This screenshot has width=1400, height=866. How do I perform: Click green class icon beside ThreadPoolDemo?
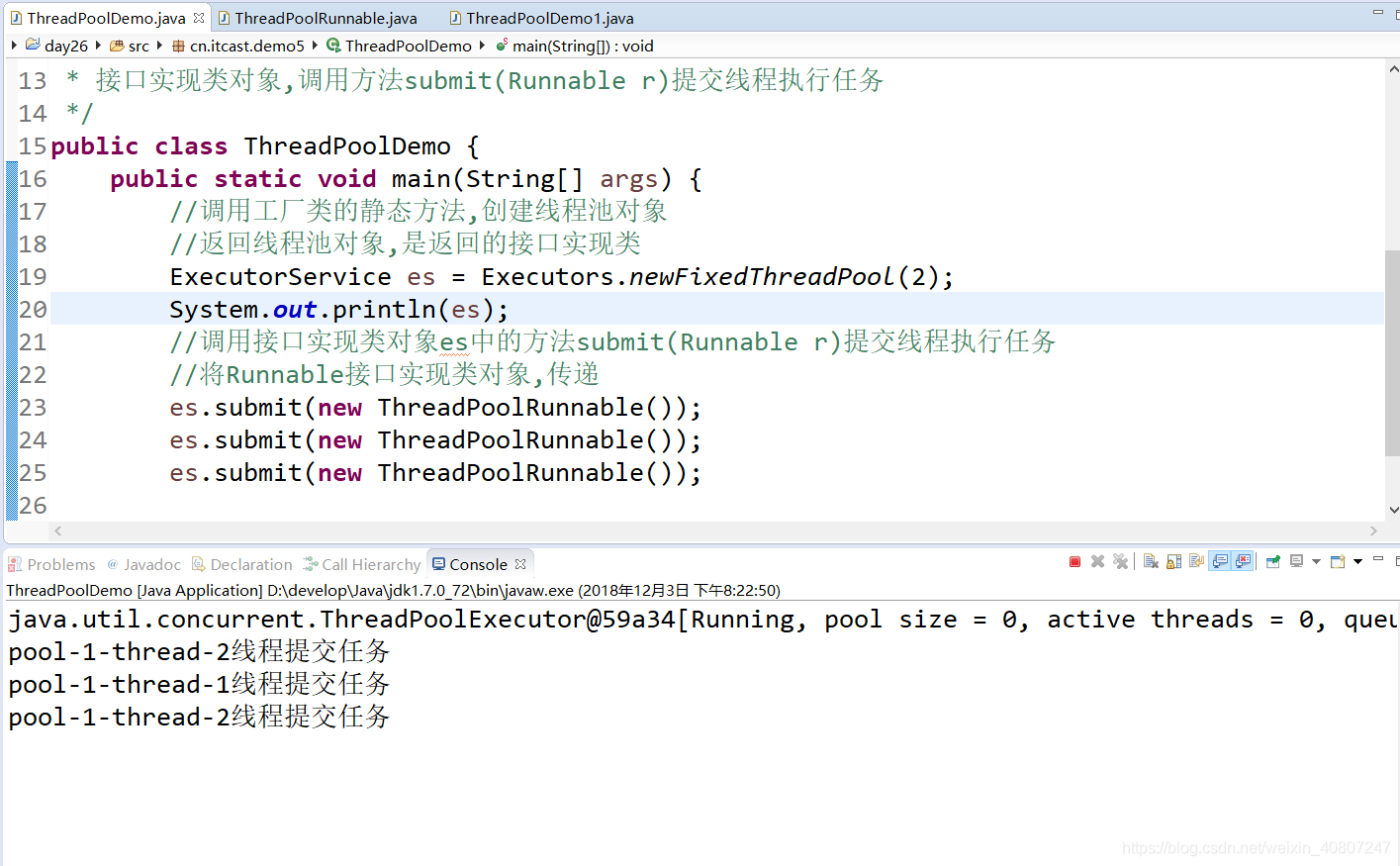point(333,46)
